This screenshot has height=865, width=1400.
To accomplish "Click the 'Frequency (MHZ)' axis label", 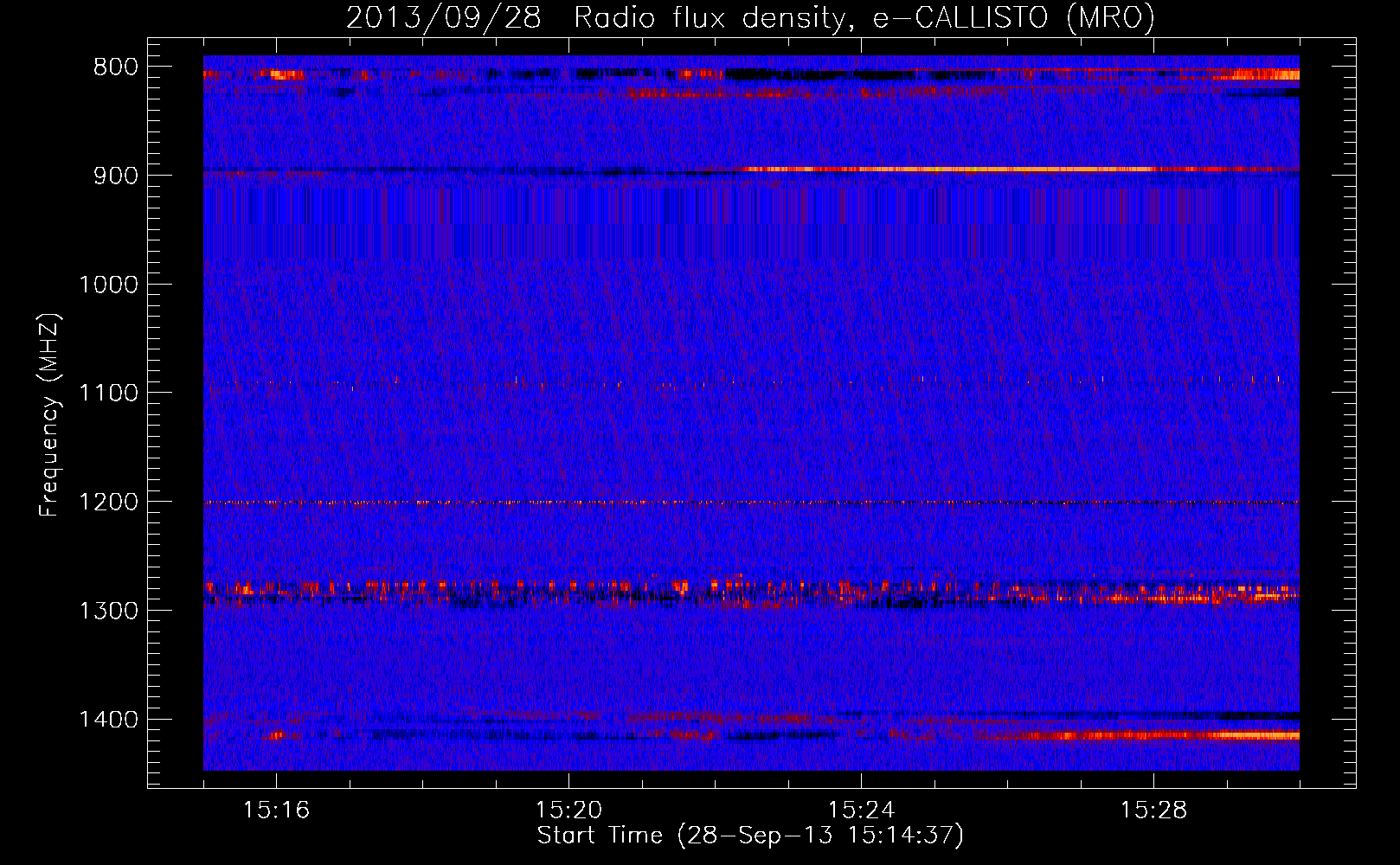I will [x=49, y=415].
